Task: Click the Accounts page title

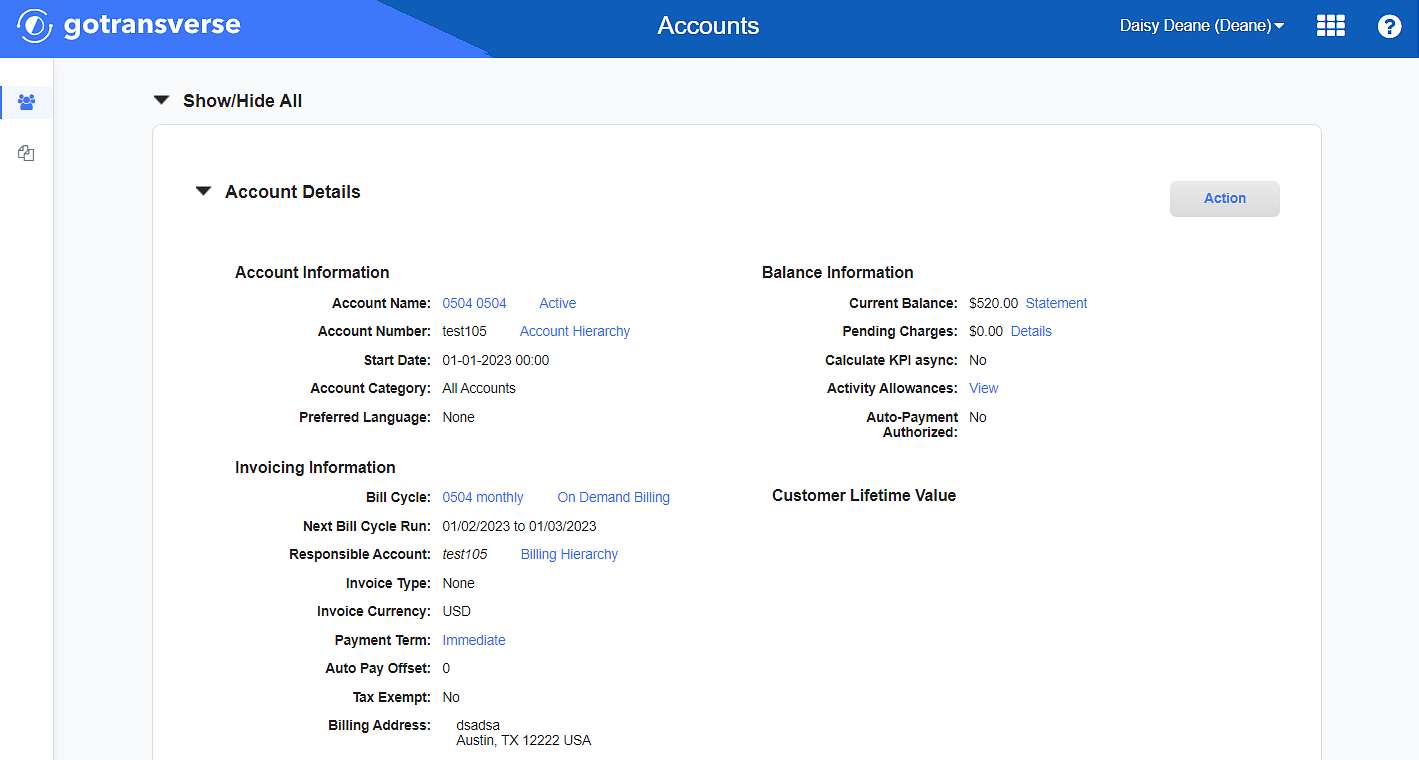Action: click(708, 26)
